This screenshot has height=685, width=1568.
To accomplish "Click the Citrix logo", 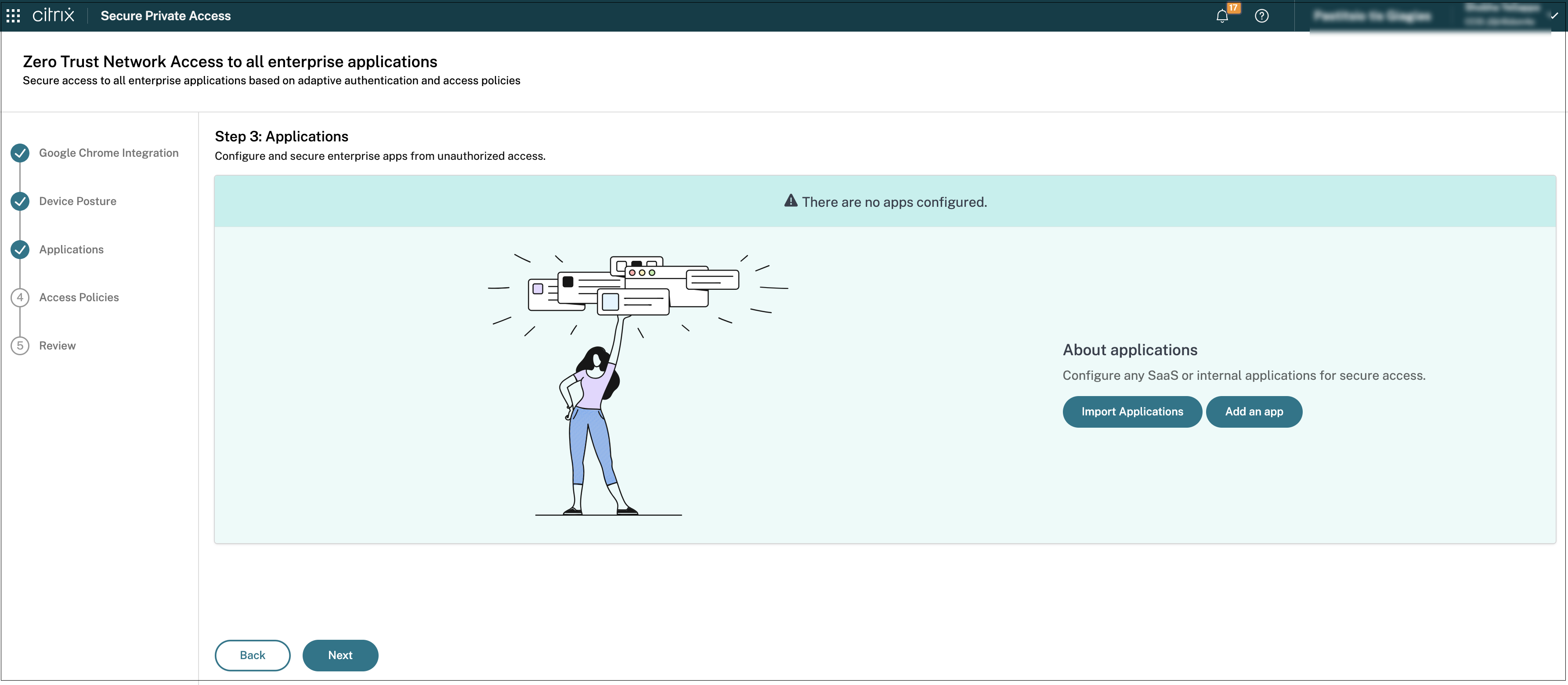I will click(x=54, y=15).
